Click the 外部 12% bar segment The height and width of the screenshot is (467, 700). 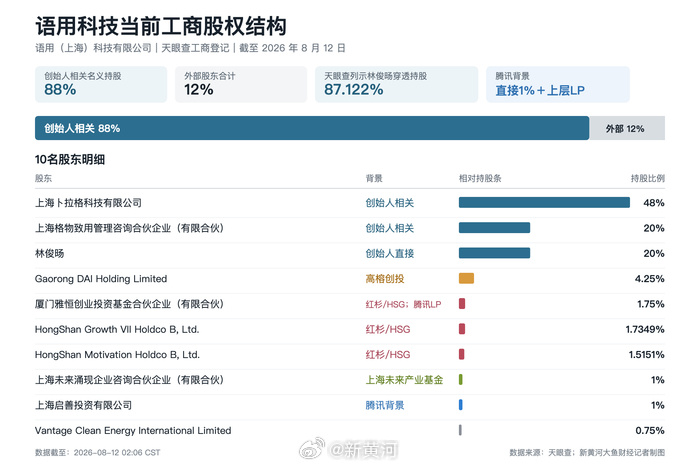click(x=627, y=128)
